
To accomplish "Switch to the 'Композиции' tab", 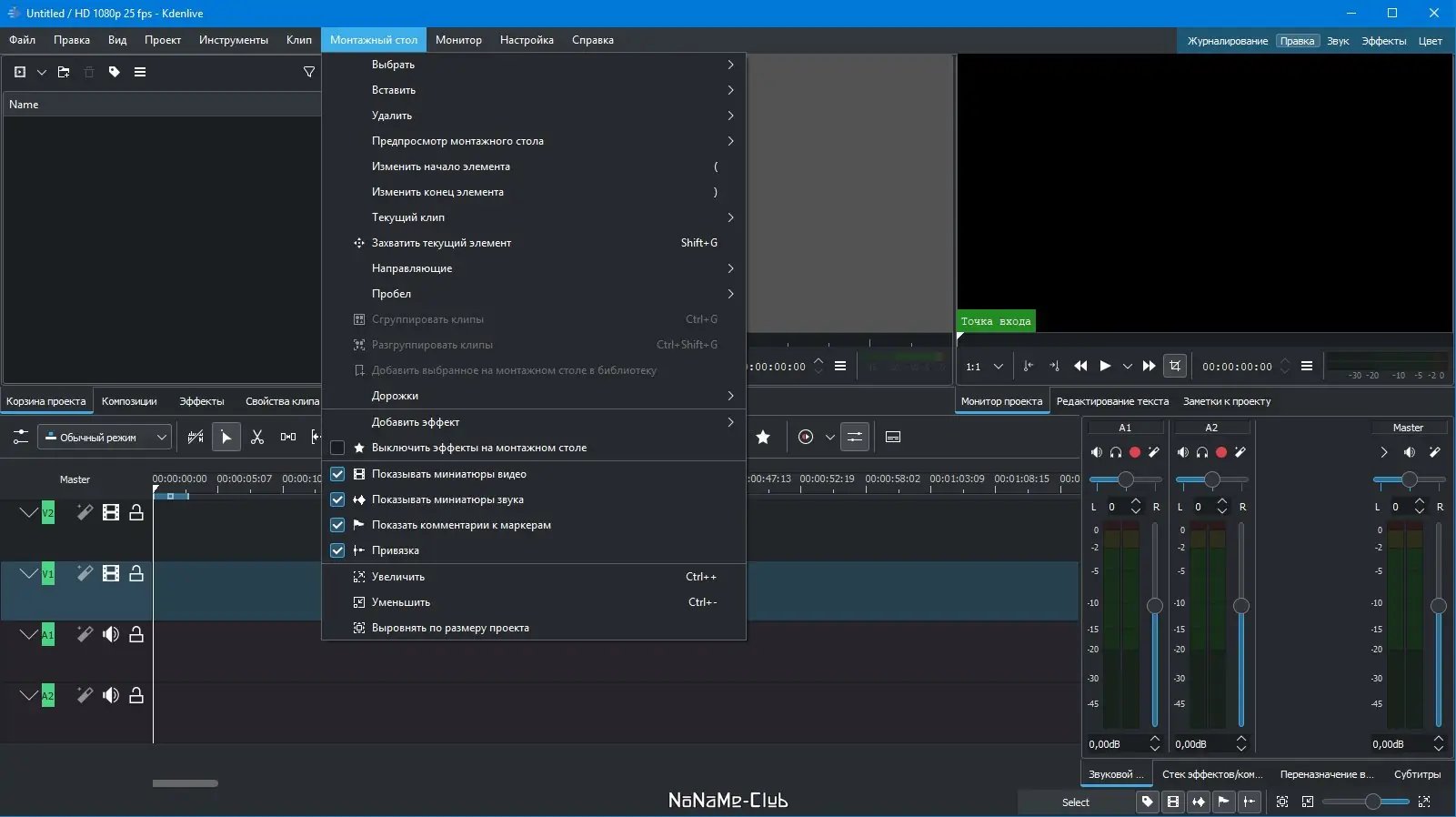I will 129,401.
